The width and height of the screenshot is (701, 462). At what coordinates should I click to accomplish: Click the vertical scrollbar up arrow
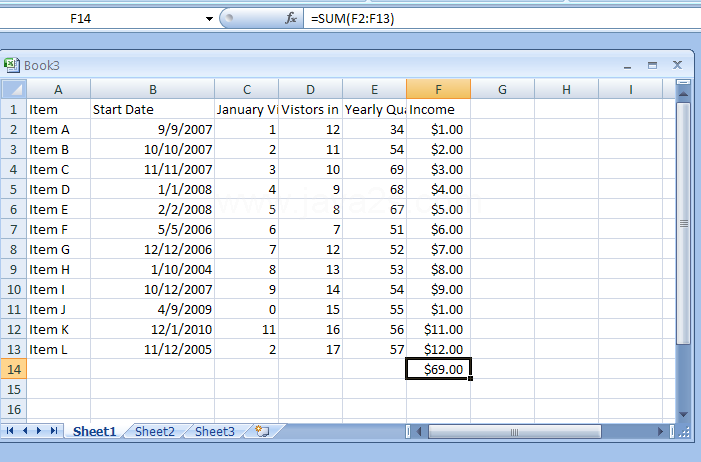click(683, 94)
